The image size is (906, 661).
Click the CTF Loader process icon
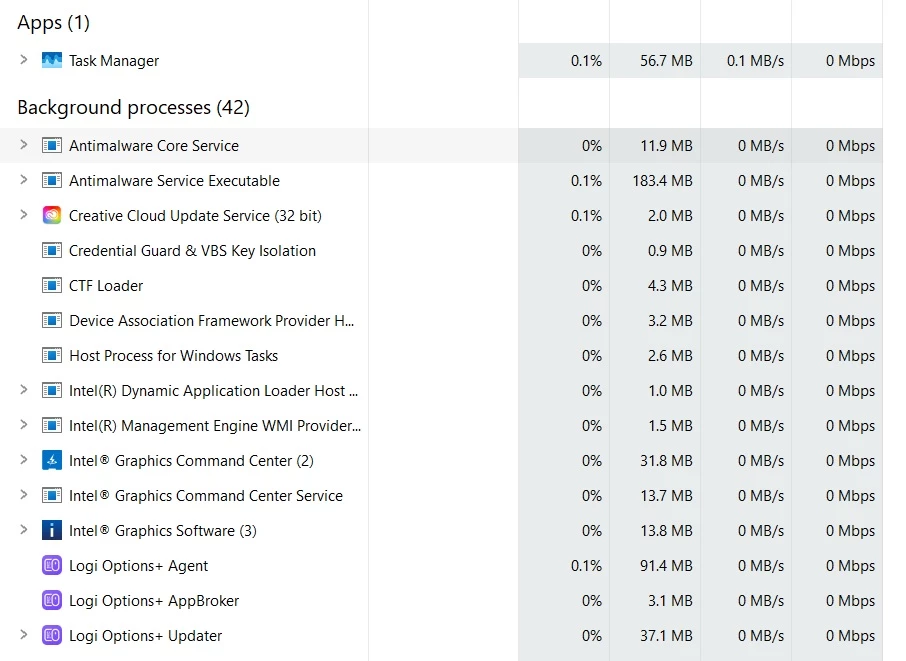coord(51,285)
